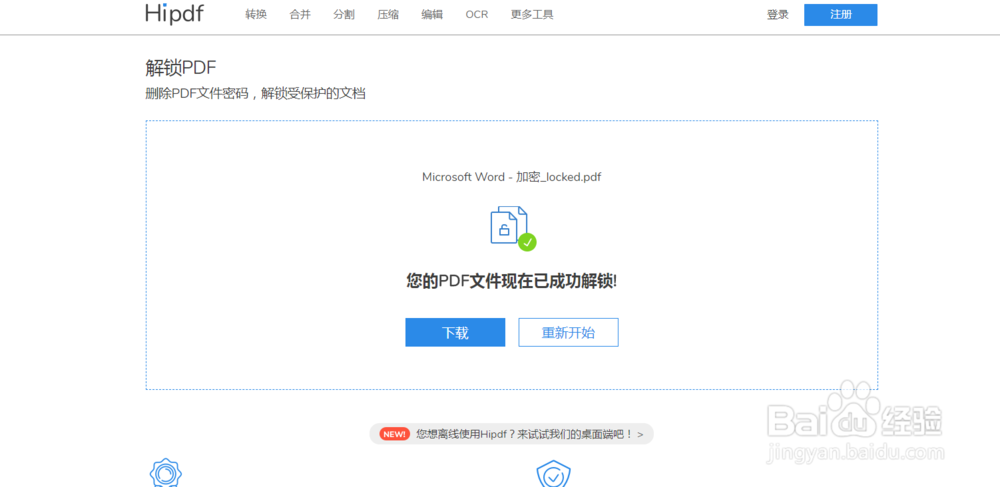Click the 重新开始 button

[568, 333]
